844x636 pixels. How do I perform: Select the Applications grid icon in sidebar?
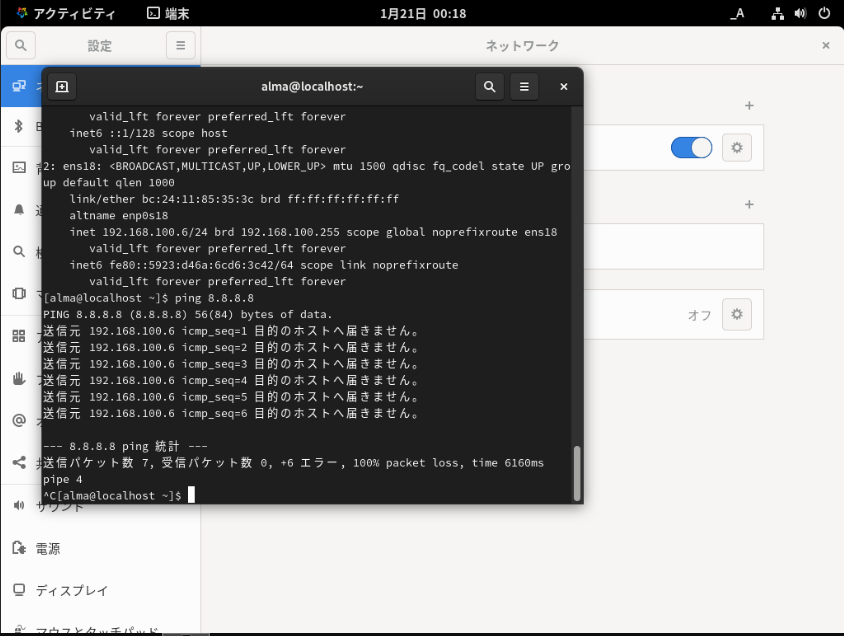coord(19,336)
